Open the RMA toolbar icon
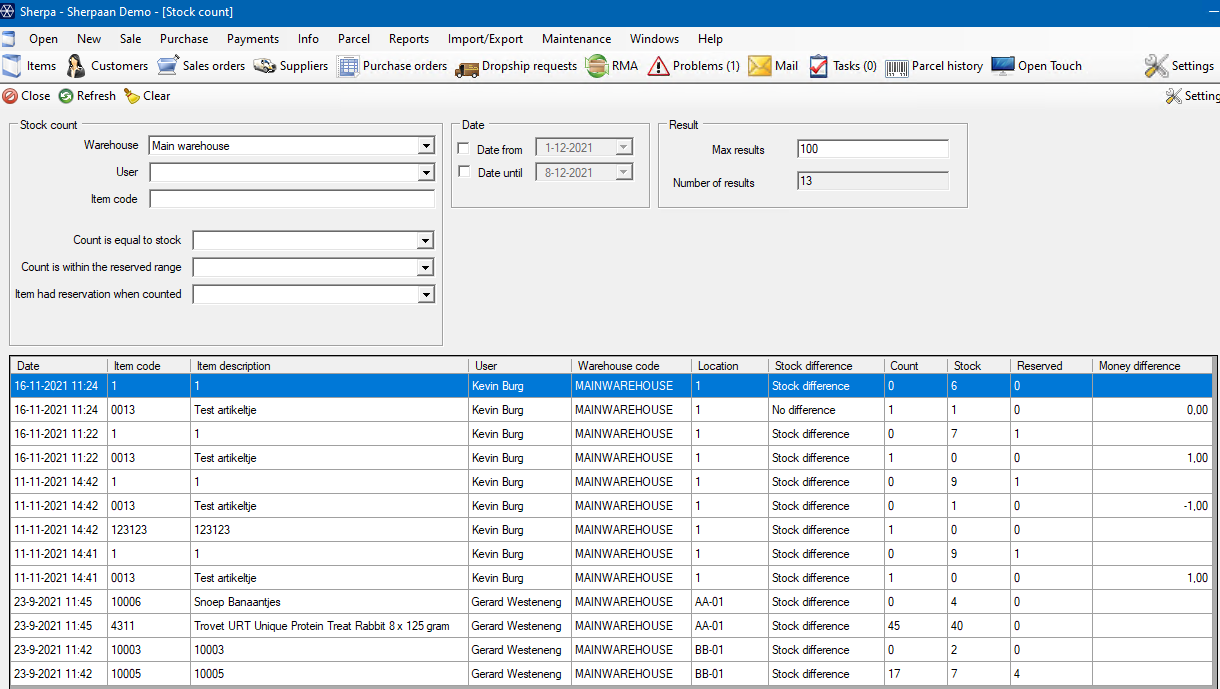 (597, 66)
